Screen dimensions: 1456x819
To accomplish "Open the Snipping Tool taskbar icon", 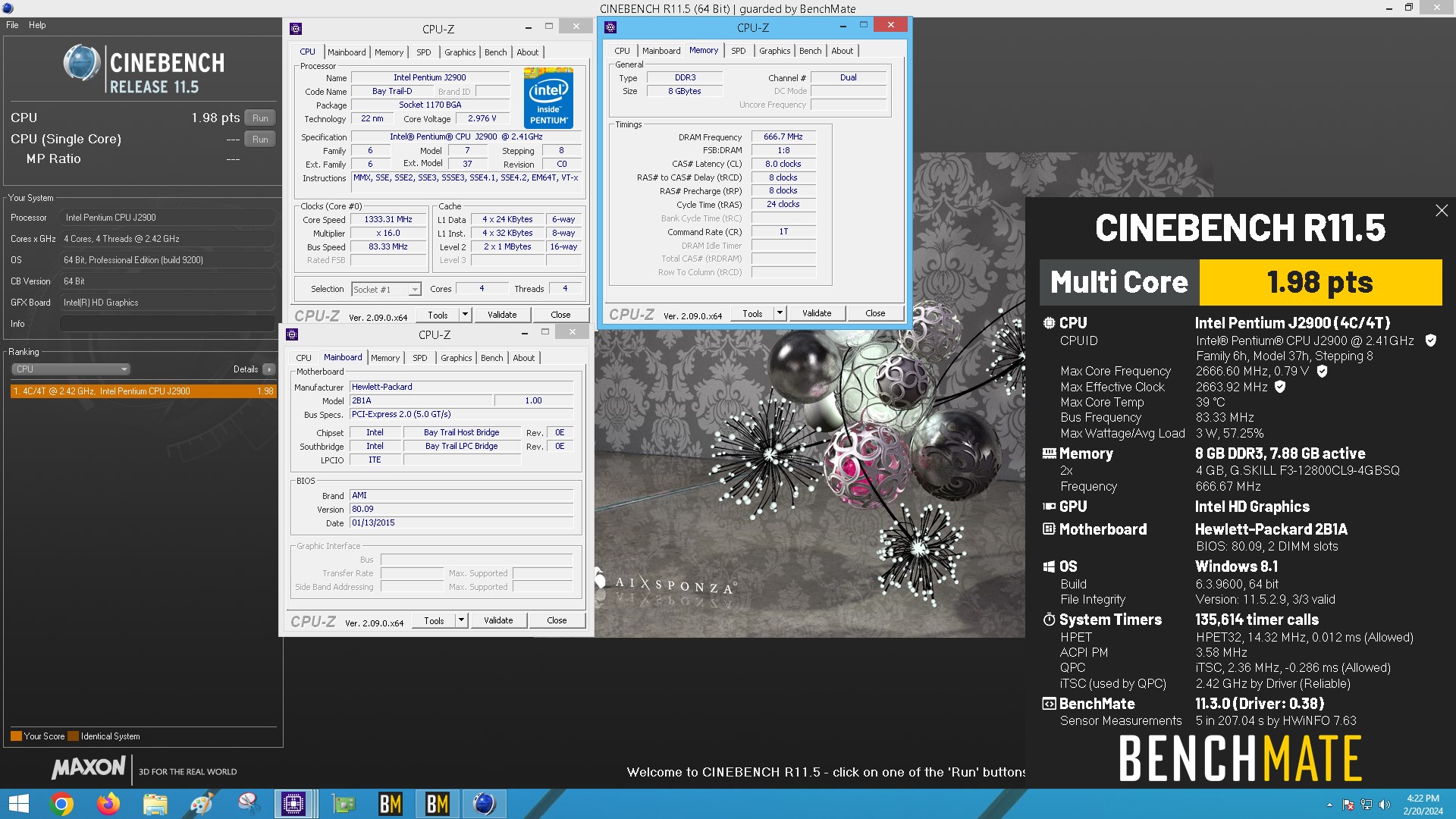I will coord(248,804).
